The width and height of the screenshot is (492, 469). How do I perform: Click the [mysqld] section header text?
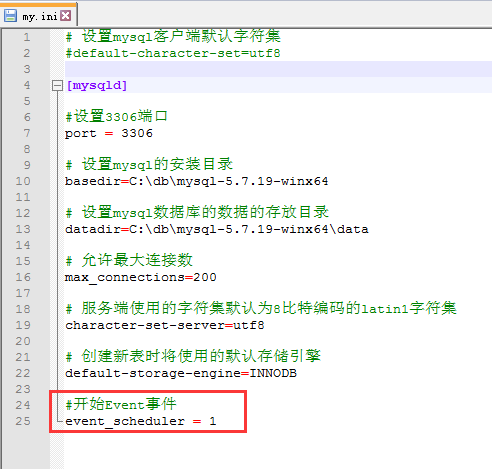(97, 86)
